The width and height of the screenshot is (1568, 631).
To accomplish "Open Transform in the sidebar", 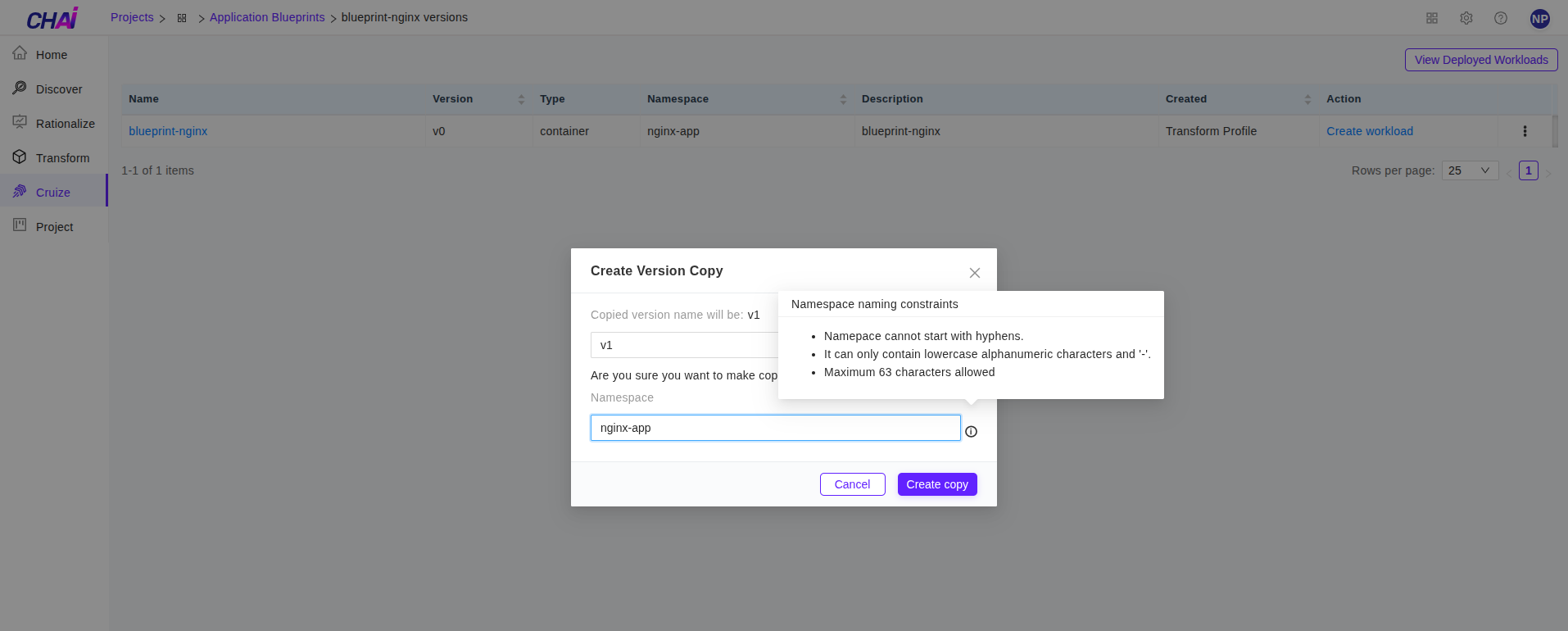I will pyautogui.click(x=62, y=158).
